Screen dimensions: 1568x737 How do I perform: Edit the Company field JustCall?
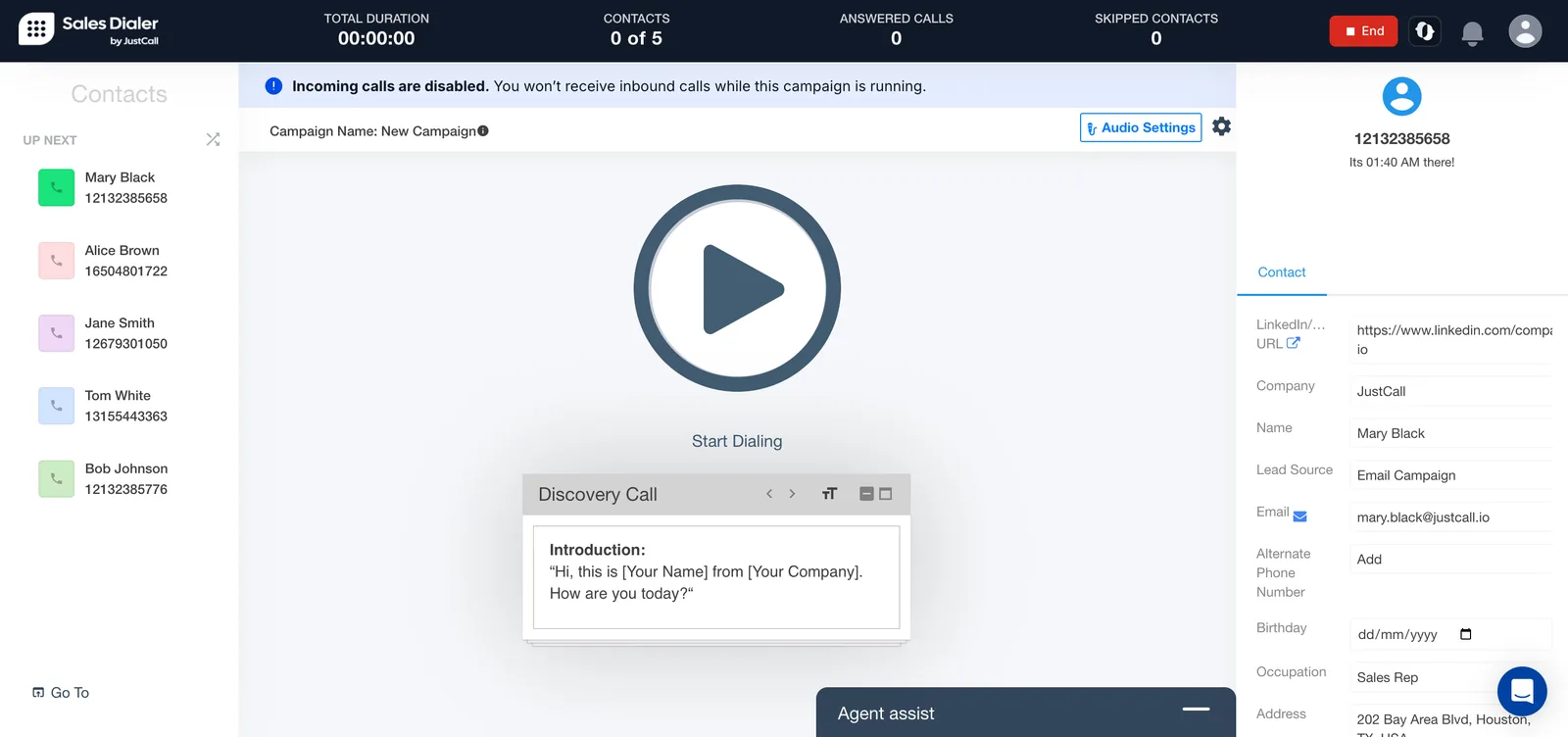pyautogui.click(x=1450, y=391)
